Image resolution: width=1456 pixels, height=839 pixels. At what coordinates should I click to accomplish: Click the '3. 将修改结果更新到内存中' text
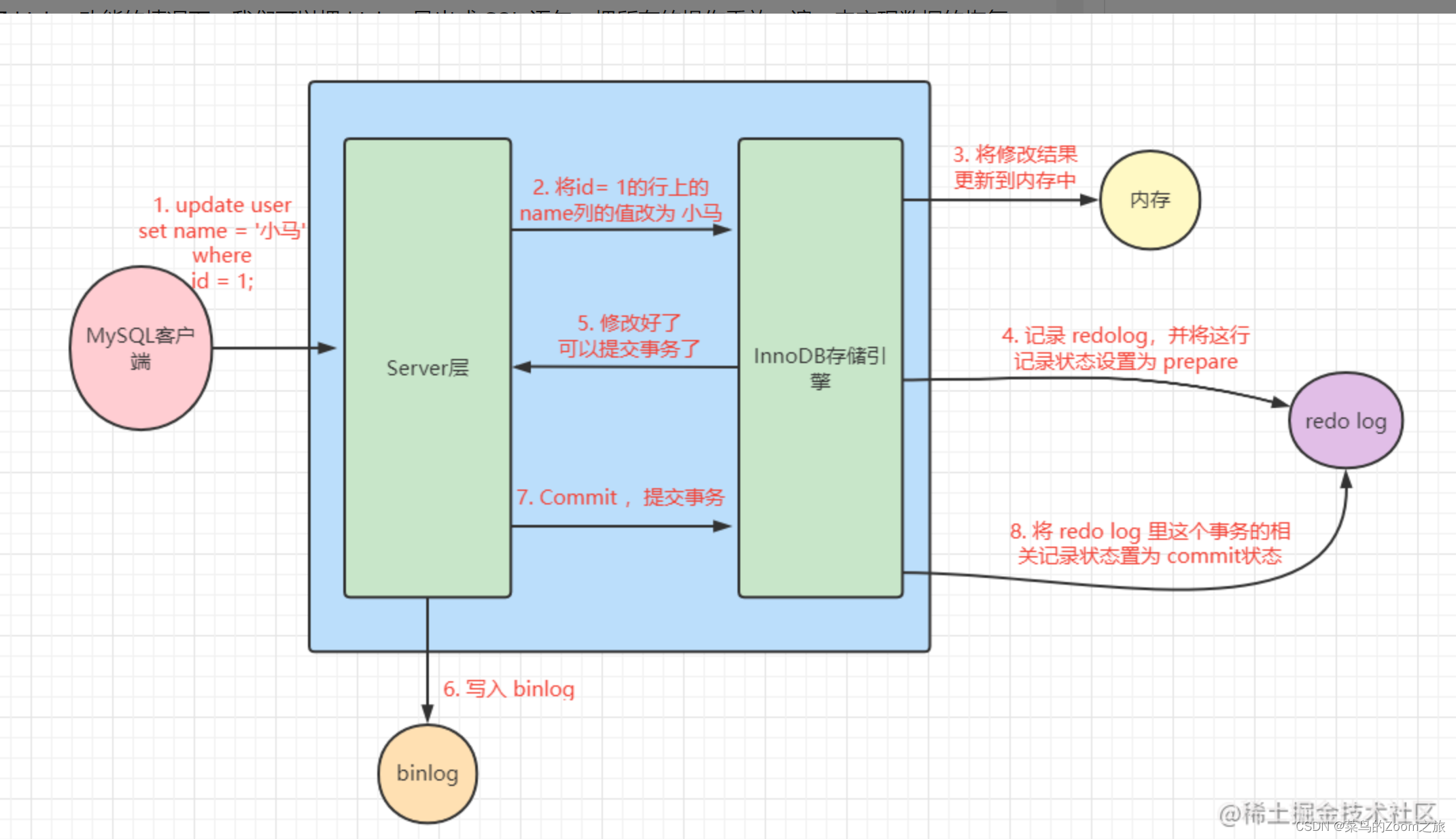1015,167
